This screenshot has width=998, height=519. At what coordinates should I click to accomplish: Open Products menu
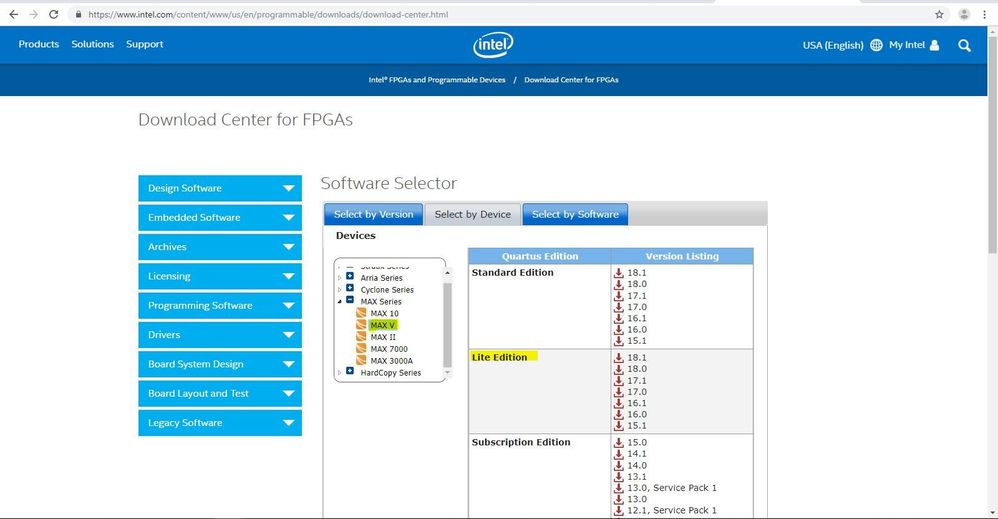pyautogui.click(x=39, y=44)
